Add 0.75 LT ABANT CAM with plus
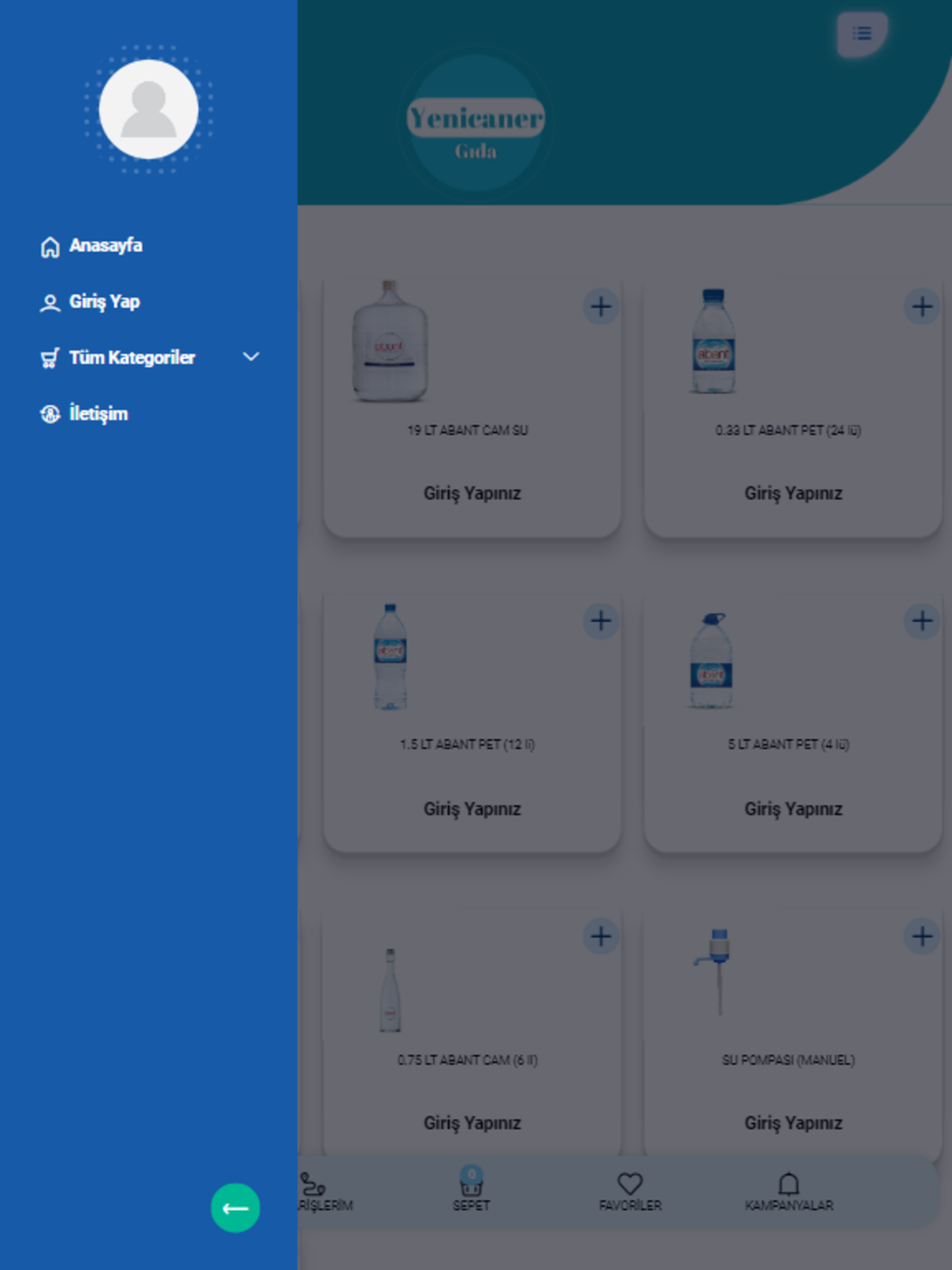The image size is (952, 1270). point(601,936)
